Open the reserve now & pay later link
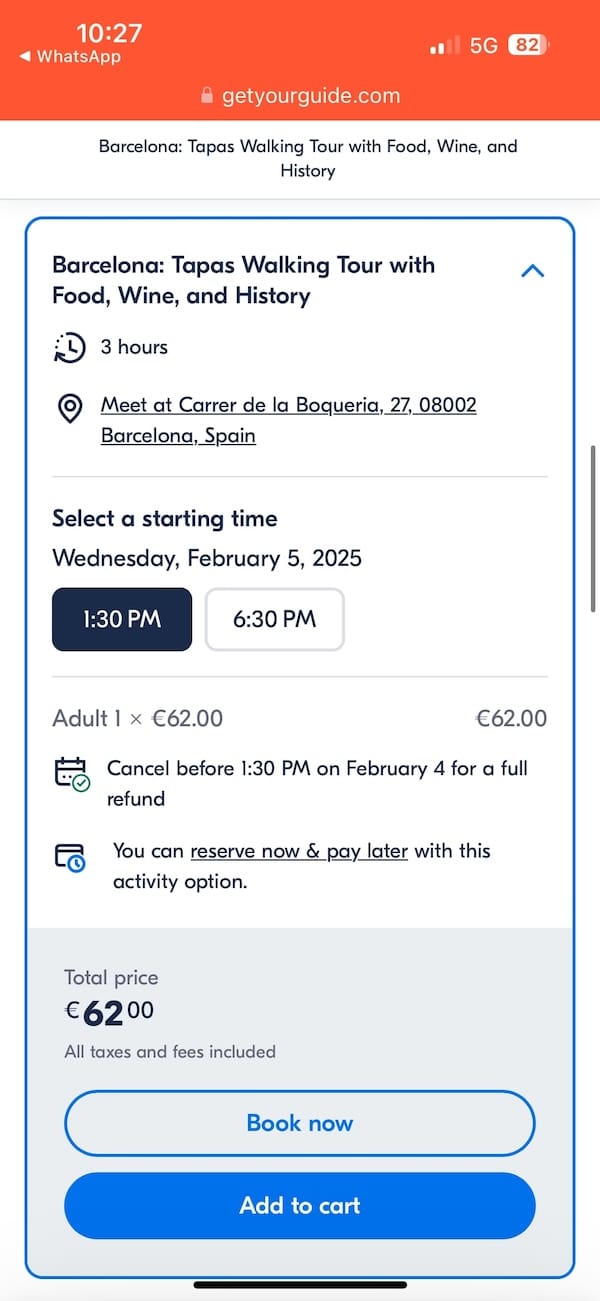 coord(299,851)
